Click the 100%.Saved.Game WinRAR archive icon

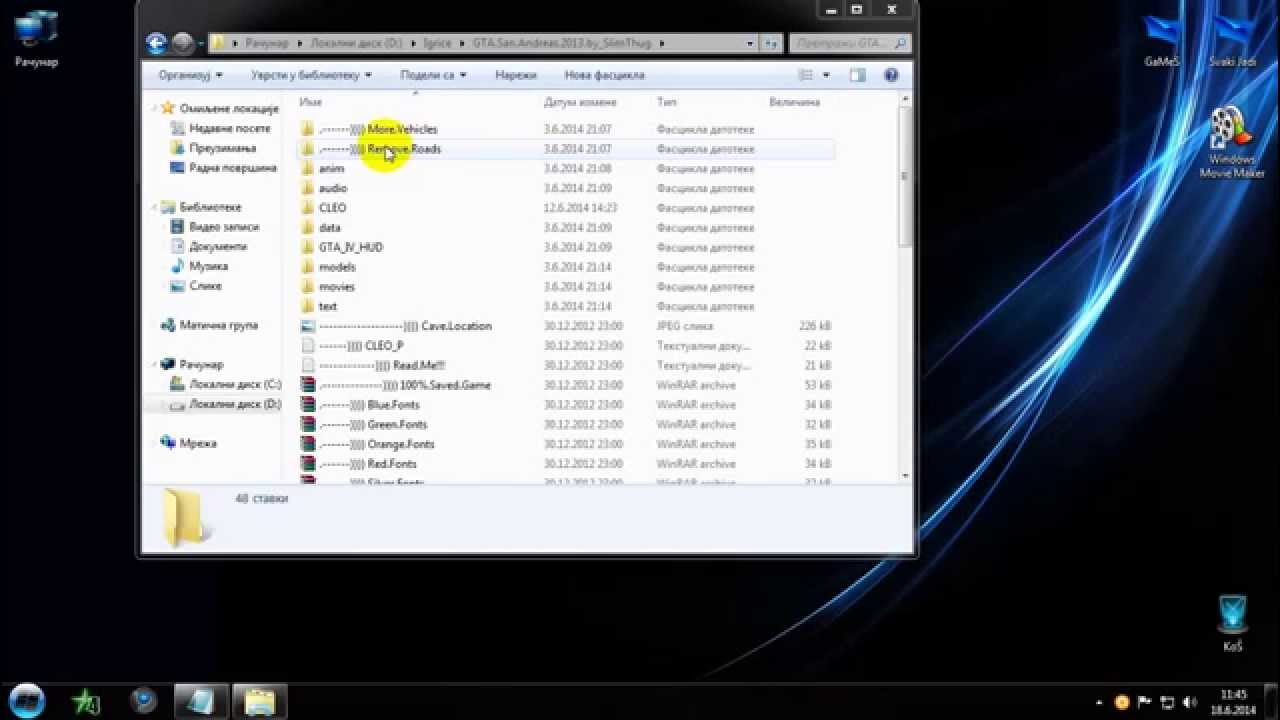tap(308, 385)
